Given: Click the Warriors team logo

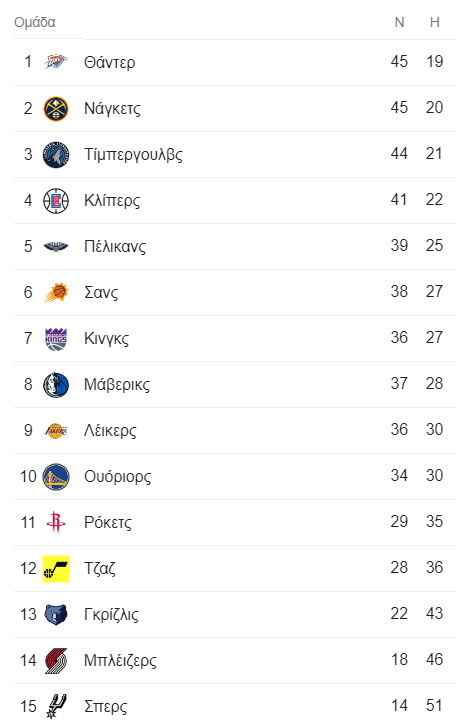Looking at the screenshot, I should tap(56, 477).
